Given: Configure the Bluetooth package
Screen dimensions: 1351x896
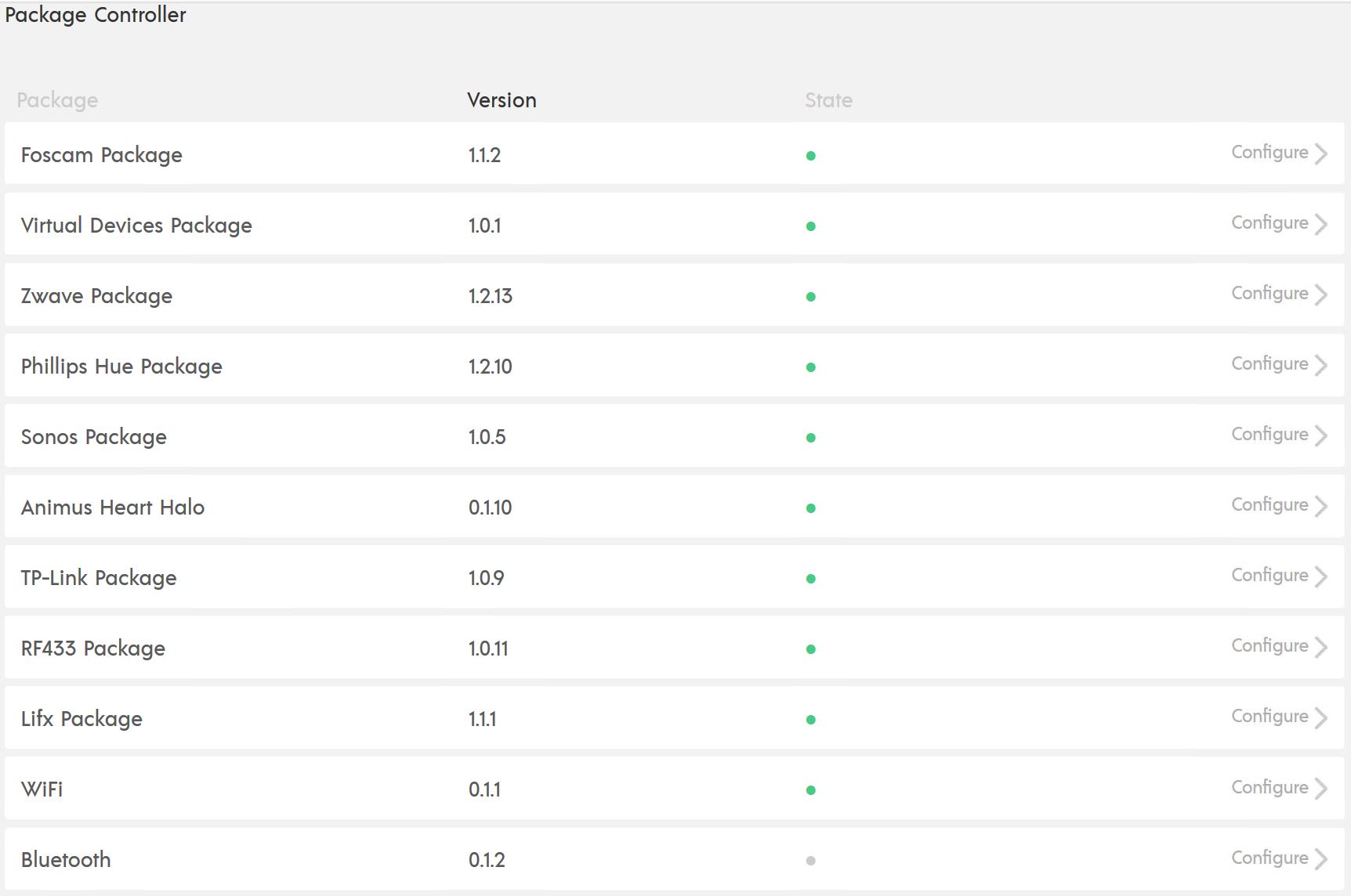Looking at the screenshot, I should [x=1270, y=858].
